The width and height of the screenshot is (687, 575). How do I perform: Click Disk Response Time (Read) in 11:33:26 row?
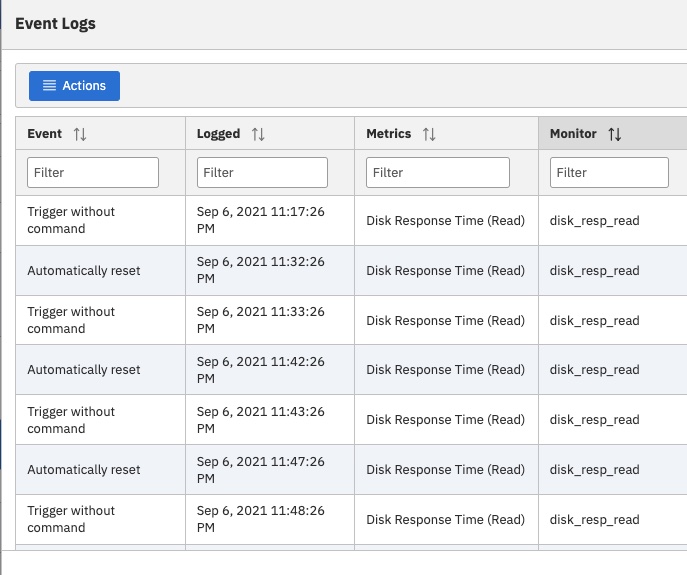(446, 320)
